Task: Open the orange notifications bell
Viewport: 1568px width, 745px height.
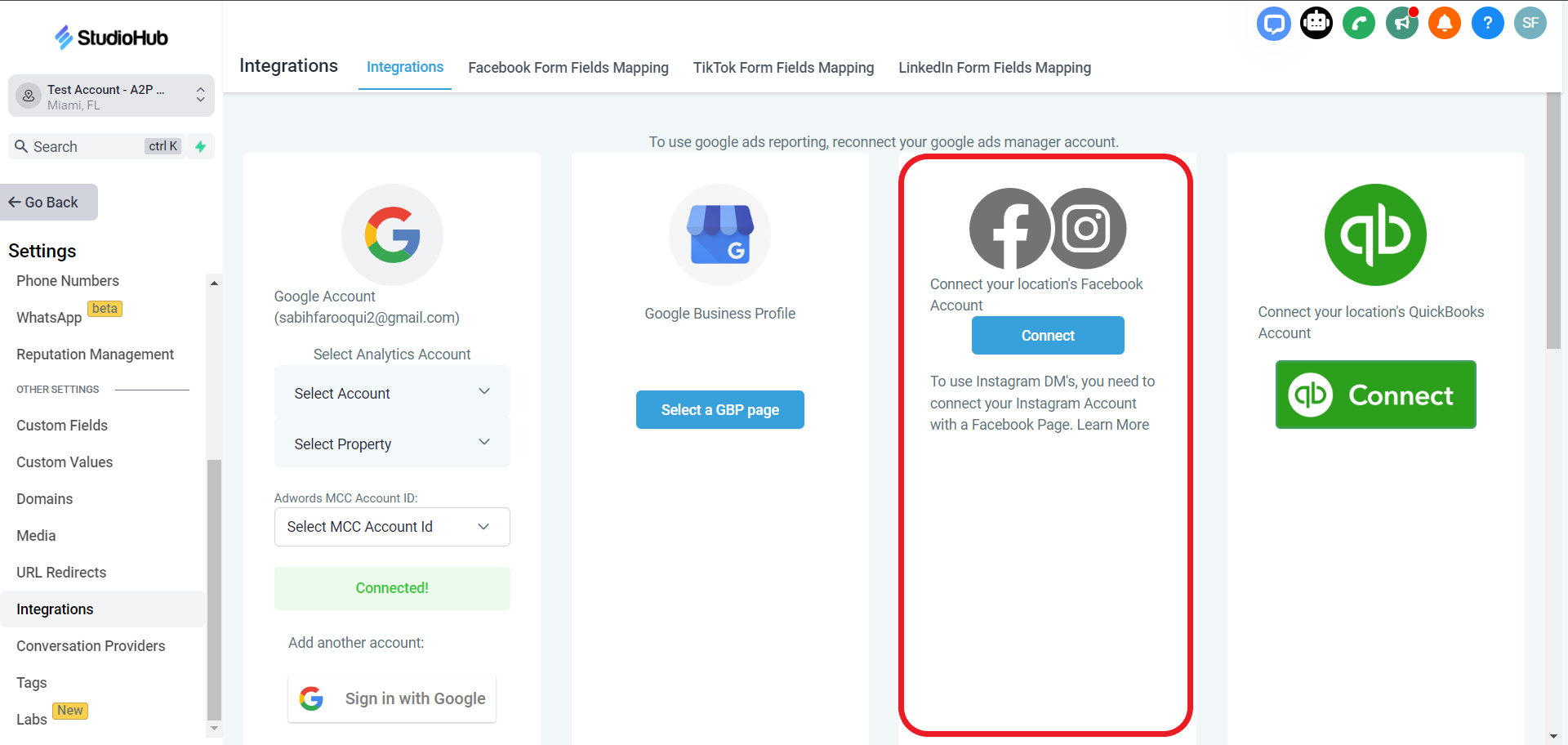Action: (1445, 23)
